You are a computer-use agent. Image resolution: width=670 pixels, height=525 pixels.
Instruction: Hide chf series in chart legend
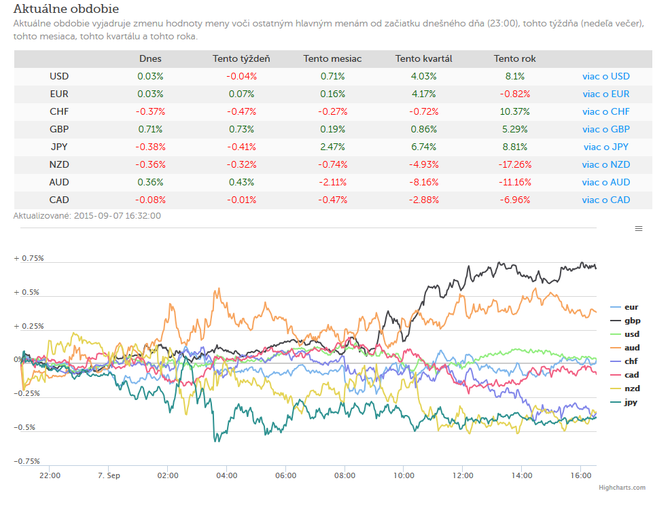point(624,361)
